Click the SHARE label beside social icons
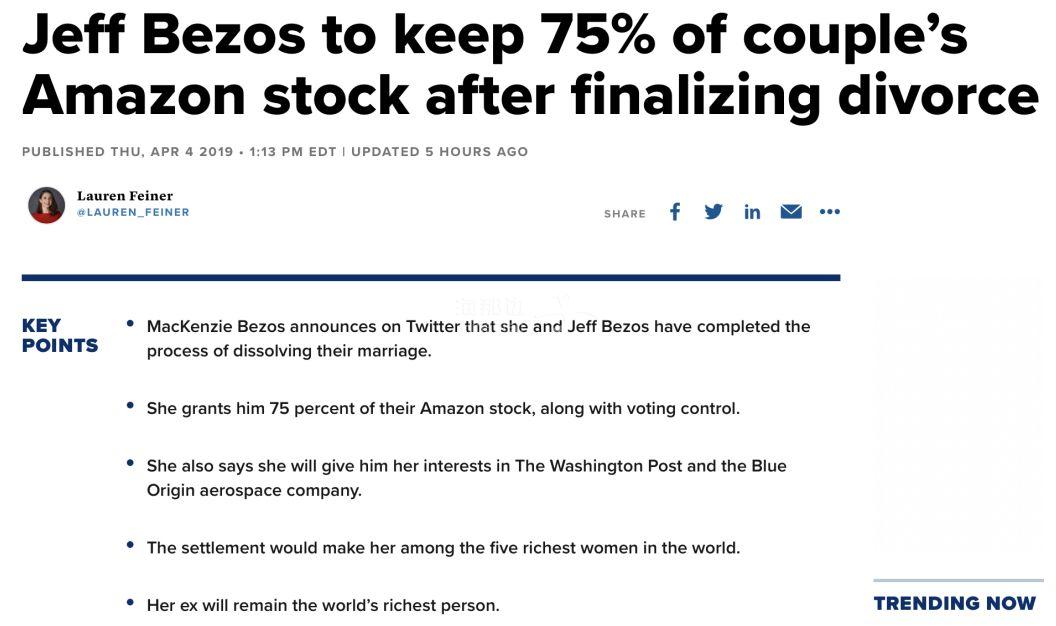The width and height of the screenshot is (1056, 626). point(625,214)
